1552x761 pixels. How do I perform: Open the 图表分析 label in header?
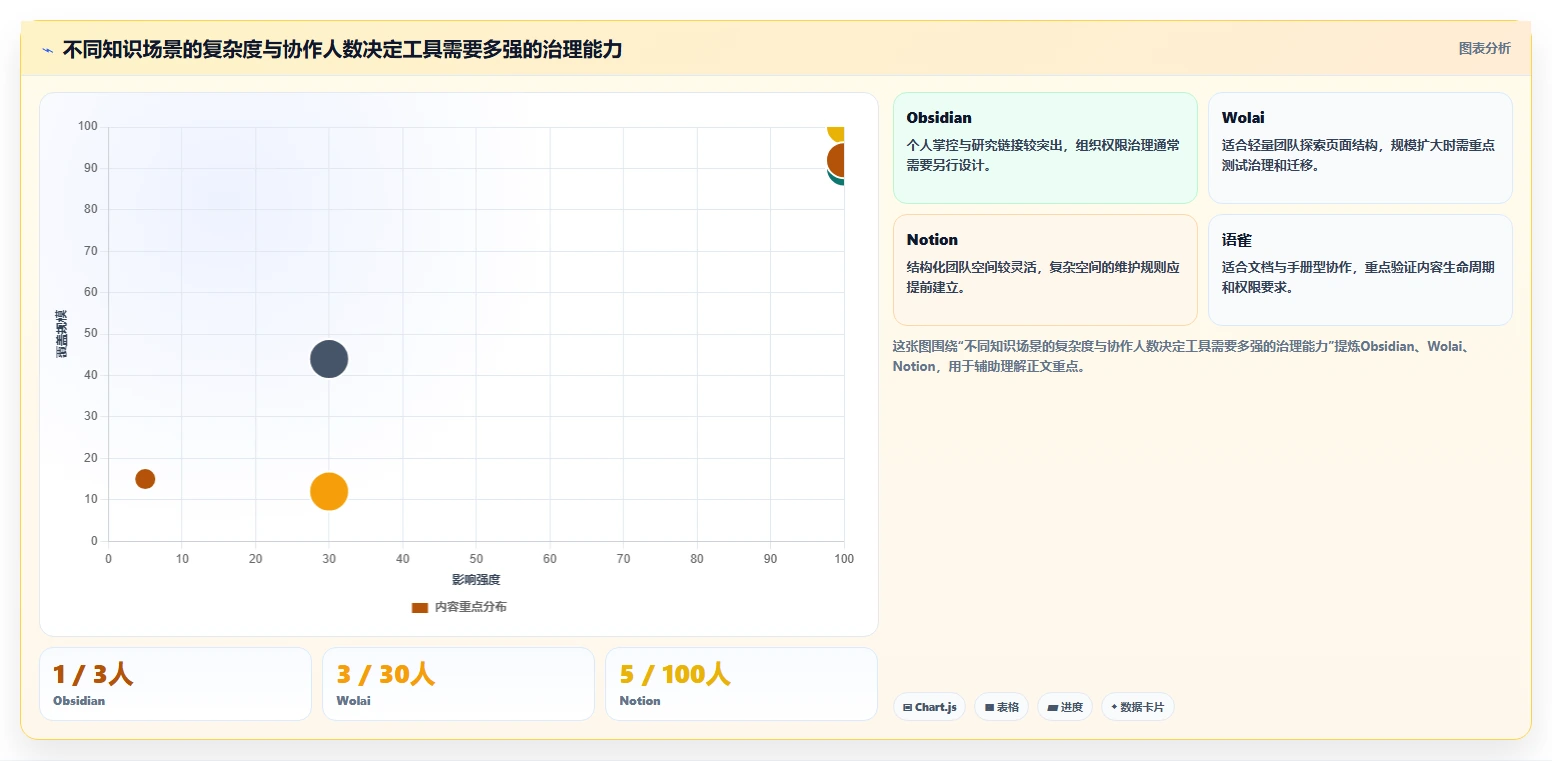point(1484,48)
